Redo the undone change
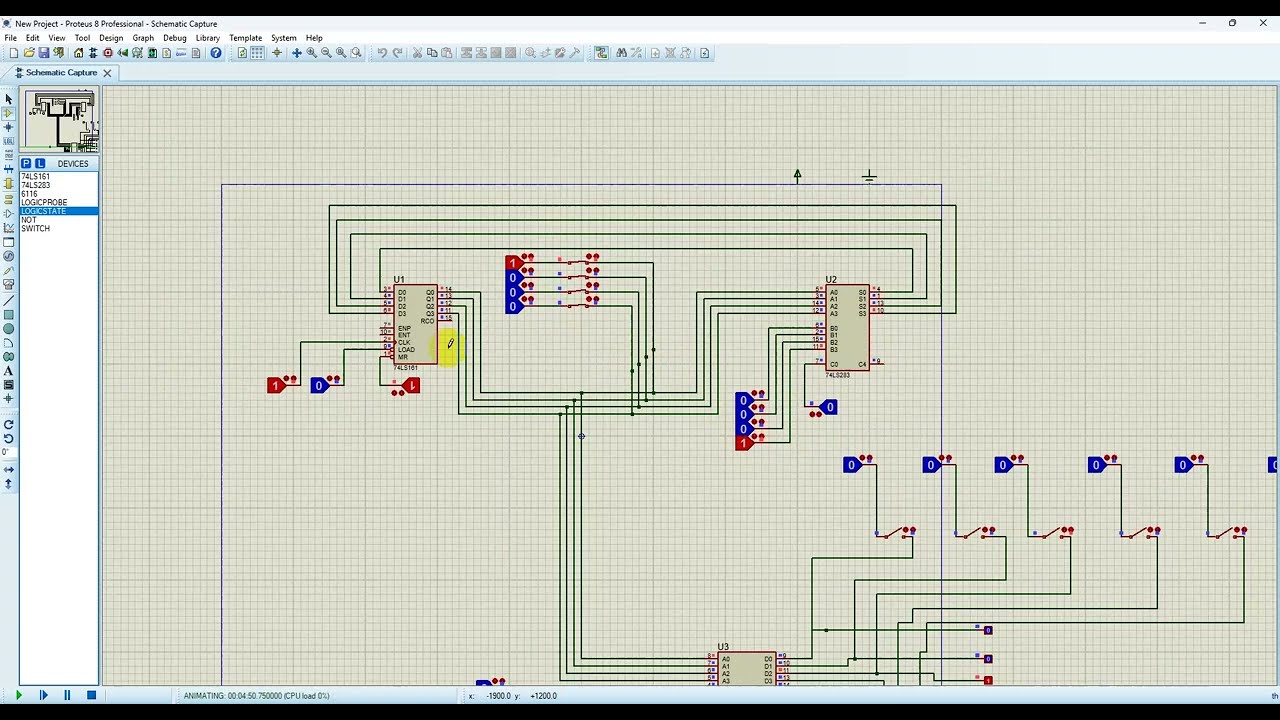 click(397, 53)
